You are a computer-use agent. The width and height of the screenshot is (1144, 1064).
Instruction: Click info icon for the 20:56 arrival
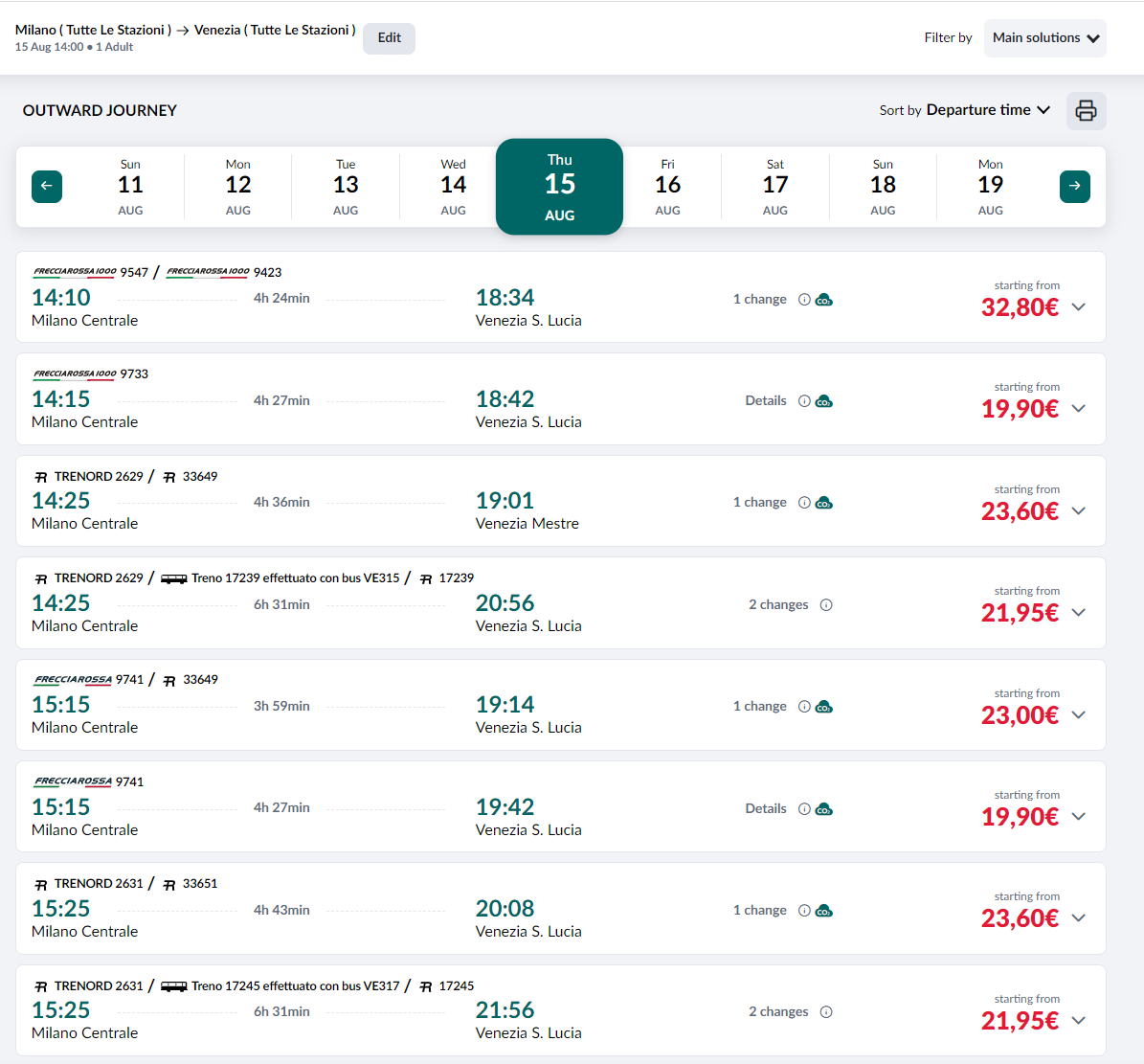coord(826,605)
